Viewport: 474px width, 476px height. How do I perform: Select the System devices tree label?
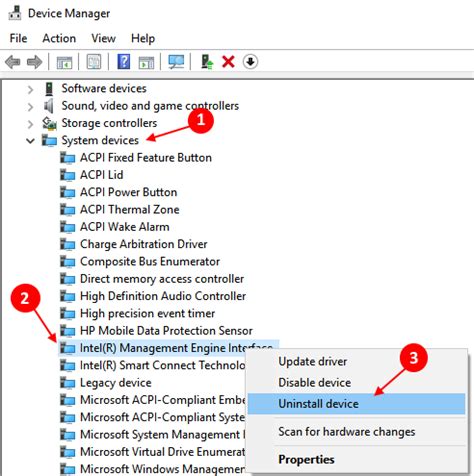[x=100, y=141]
